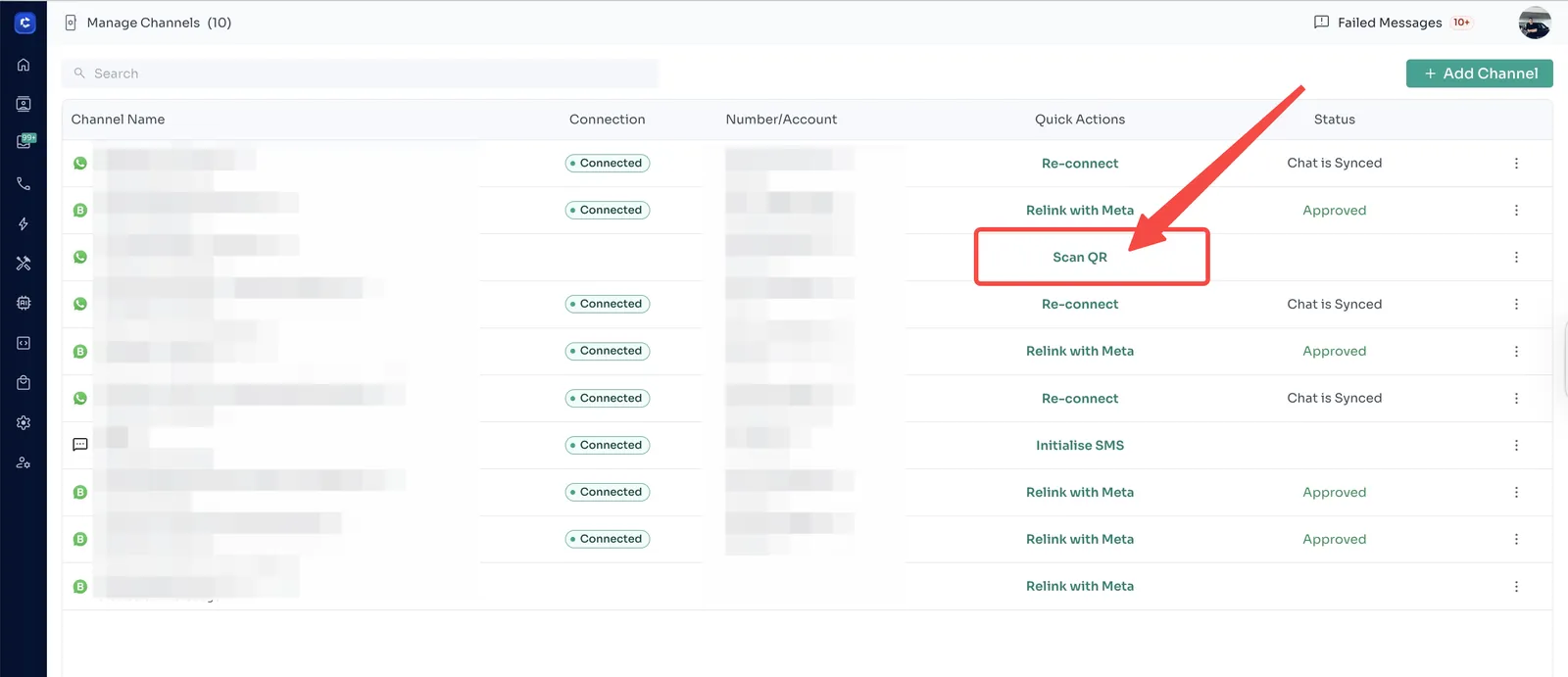The height and width of the screenshot is (677, 1568).
Task: Open the AI chip sidebar icon
Action: [x=24, y=304]
